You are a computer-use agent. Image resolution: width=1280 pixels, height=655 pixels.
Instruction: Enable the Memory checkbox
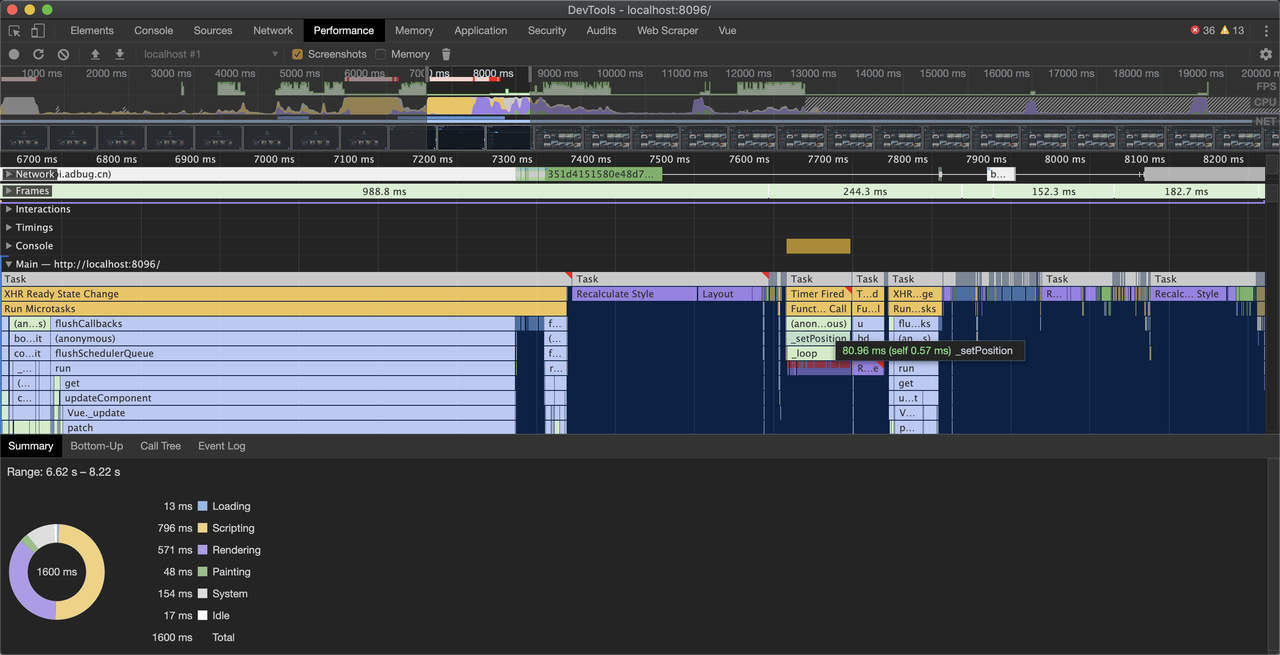point(381,54)
